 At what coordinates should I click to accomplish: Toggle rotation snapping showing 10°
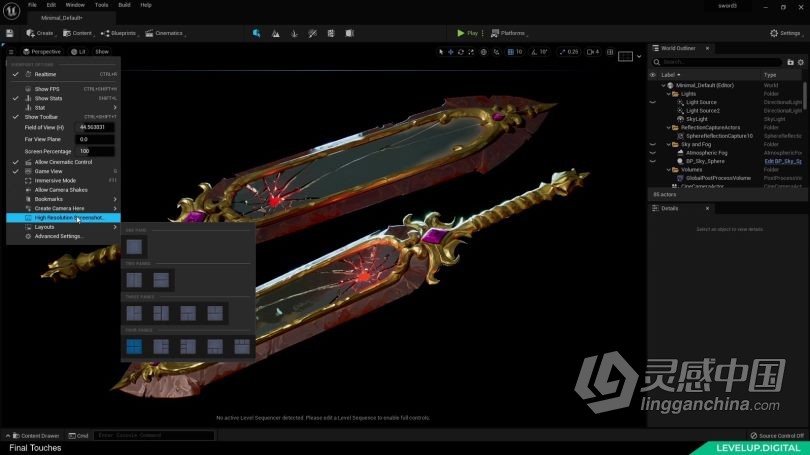(540, 52)
